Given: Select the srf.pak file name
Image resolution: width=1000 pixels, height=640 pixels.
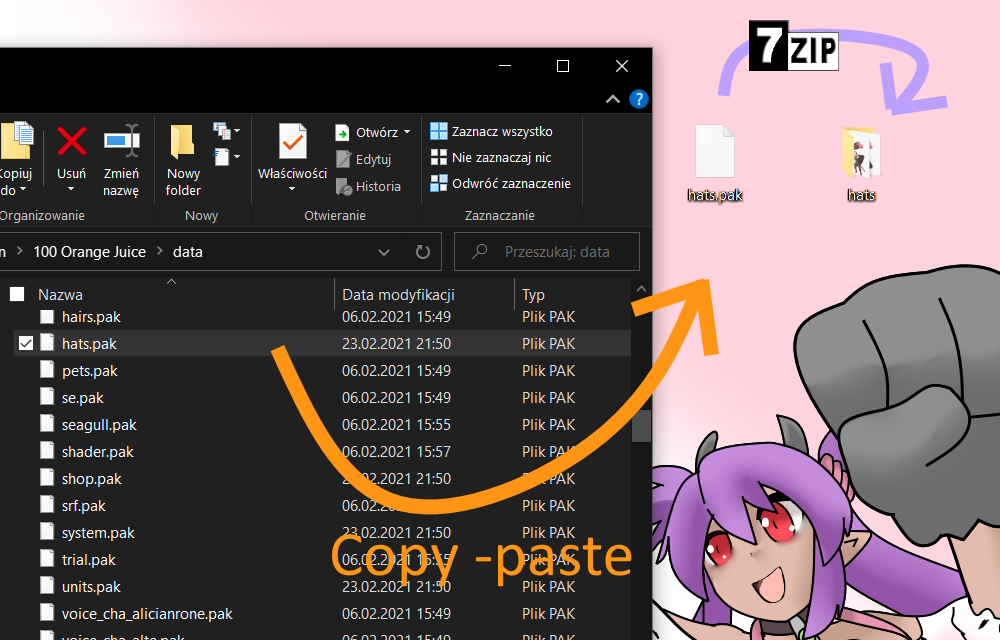Looking at the screenshot, I should (x=84, y=505).
